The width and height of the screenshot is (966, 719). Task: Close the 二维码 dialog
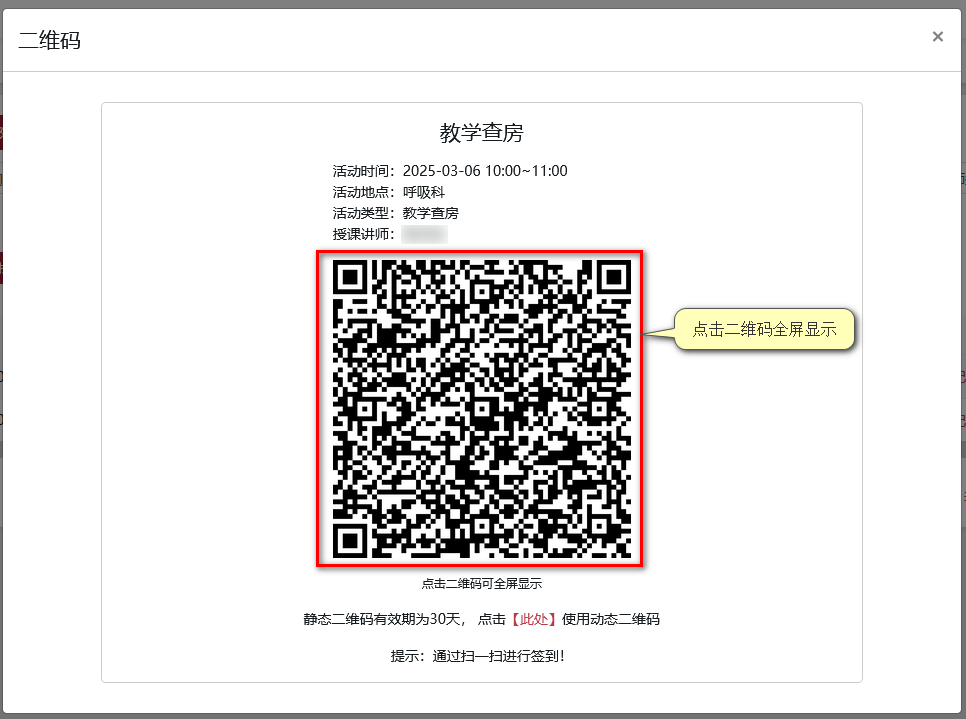(x=937, y=37)
